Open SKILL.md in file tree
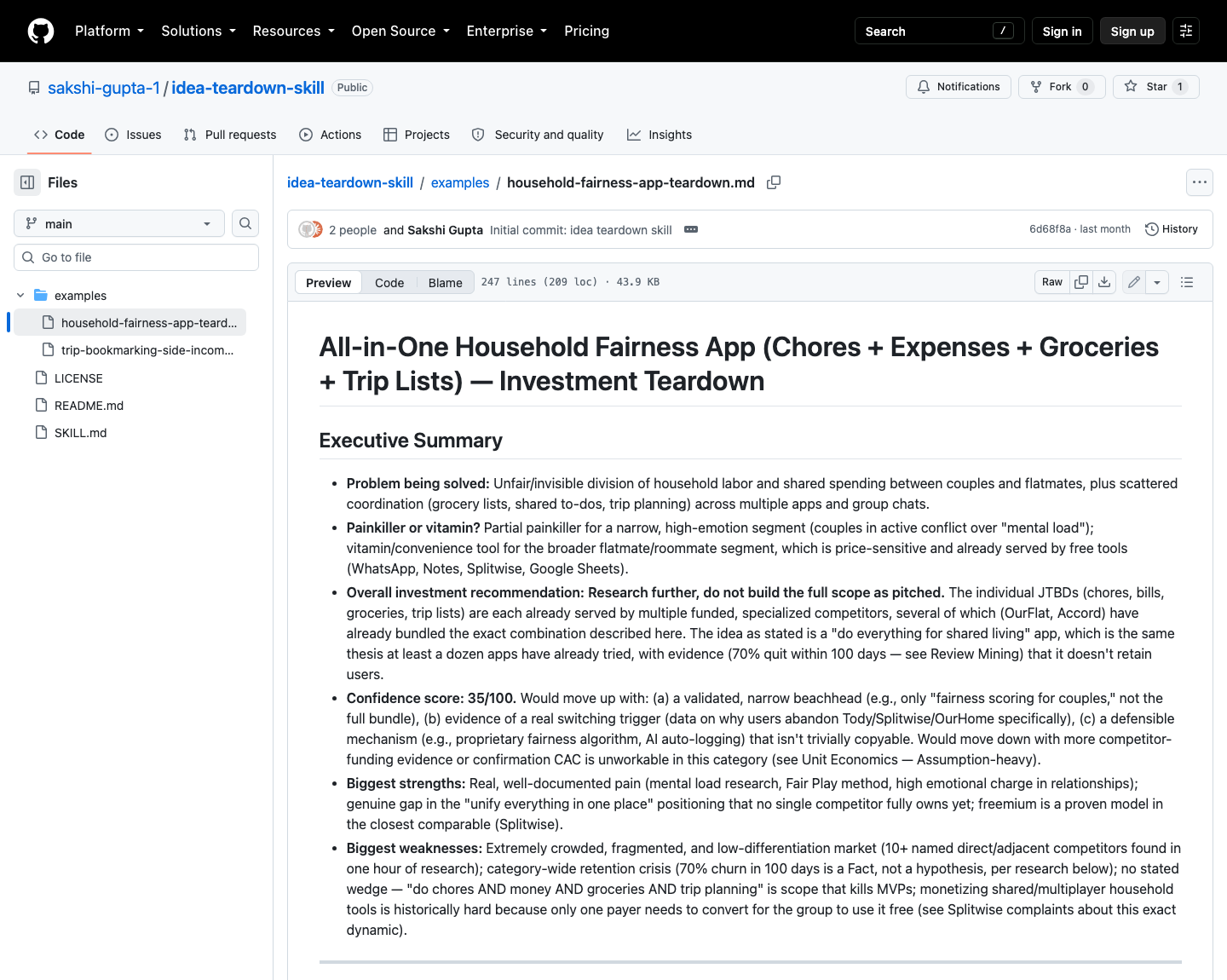1227x980 pixels. [x=80, y=433]
